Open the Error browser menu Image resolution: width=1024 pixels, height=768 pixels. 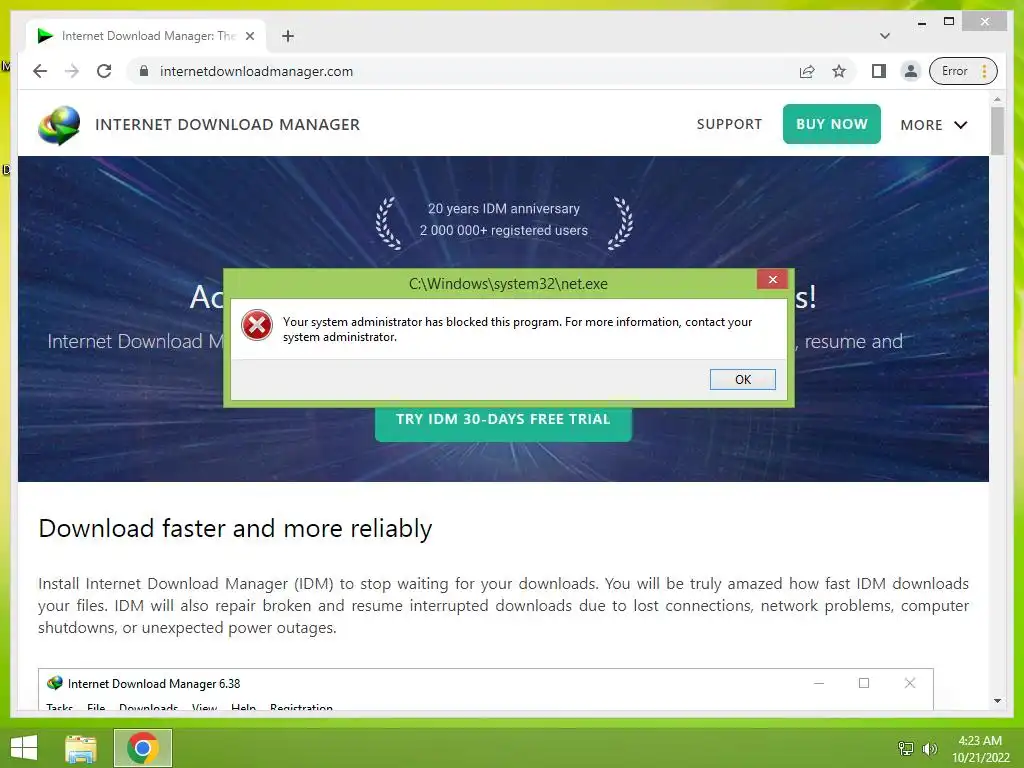(x=963, y=71)
